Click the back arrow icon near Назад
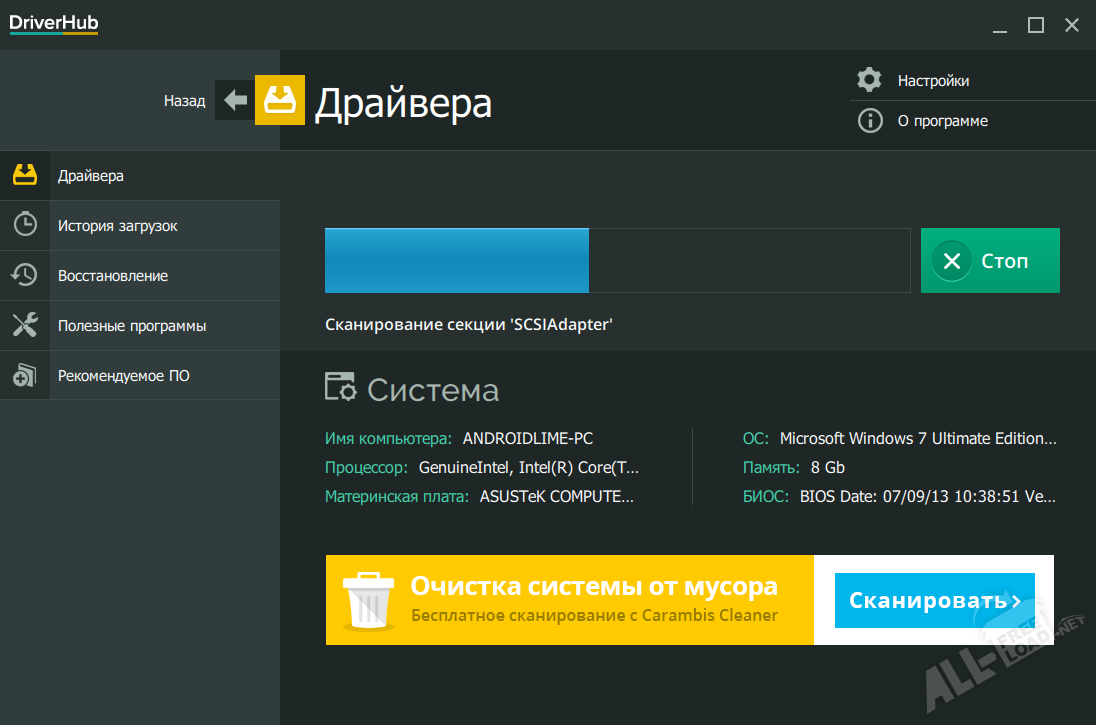 [x=235, y=100]
